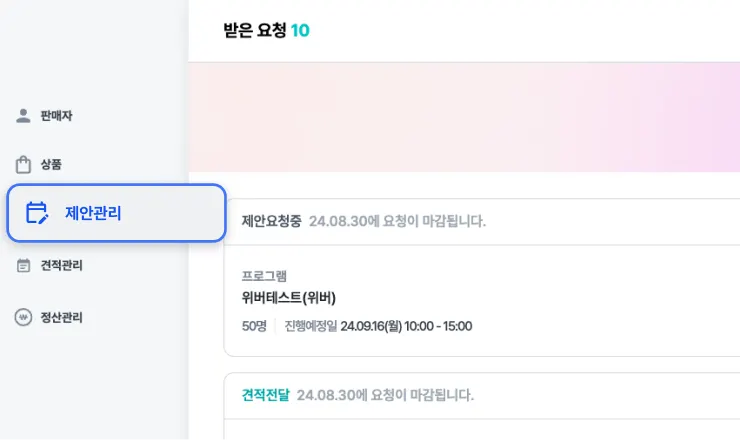Image resolution: width=740 pixels, height=440 pixels.
Task: Click the received request count 10
Action: pyautogui.click(x=300, y=30)
